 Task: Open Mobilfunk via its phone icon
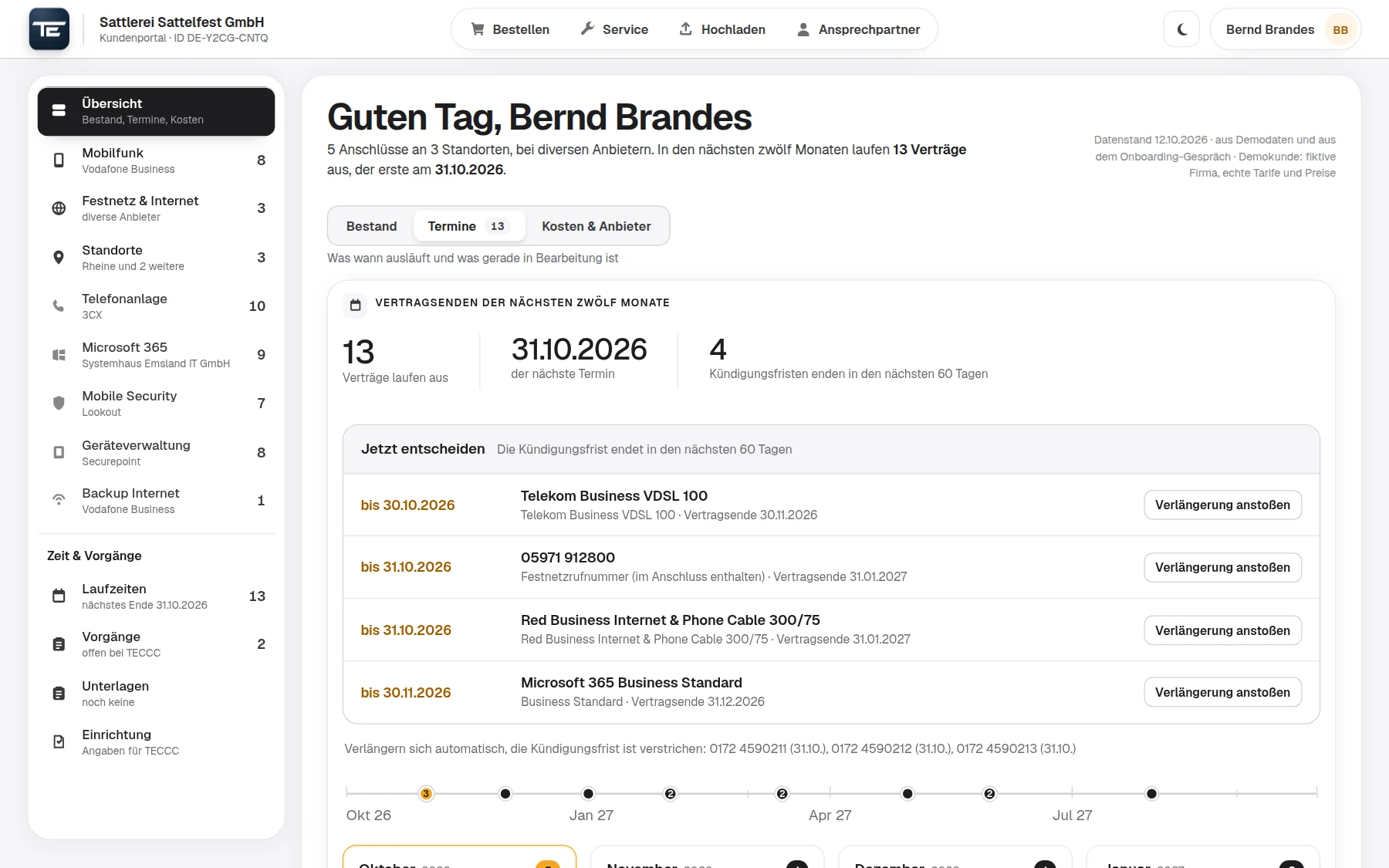[59, 160]
